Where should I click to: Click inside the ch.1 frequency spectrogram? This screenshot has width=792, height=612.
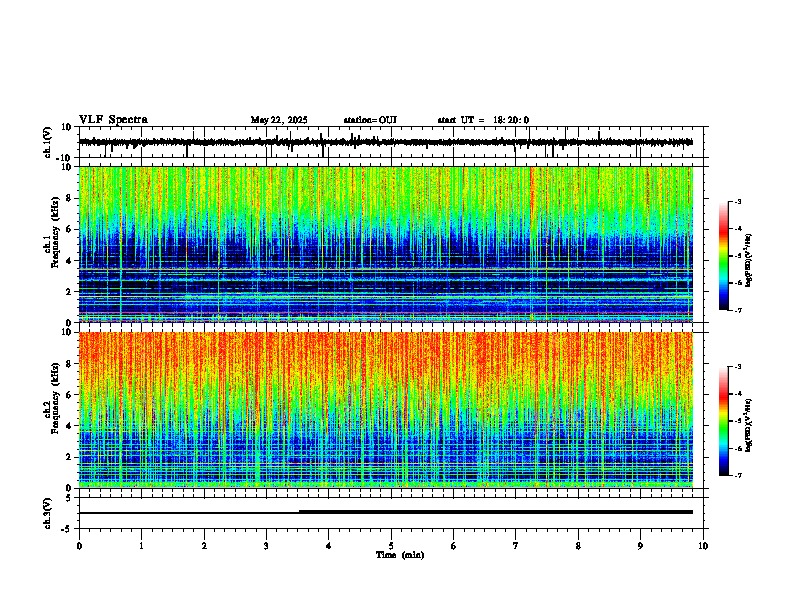[386, 244]
